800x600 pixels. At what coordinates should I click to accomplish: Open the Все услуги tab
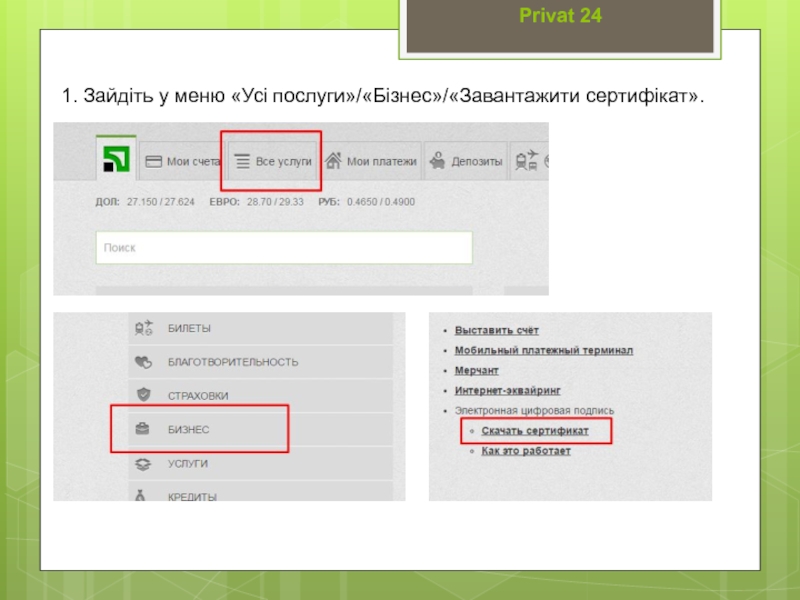point(272,161)
